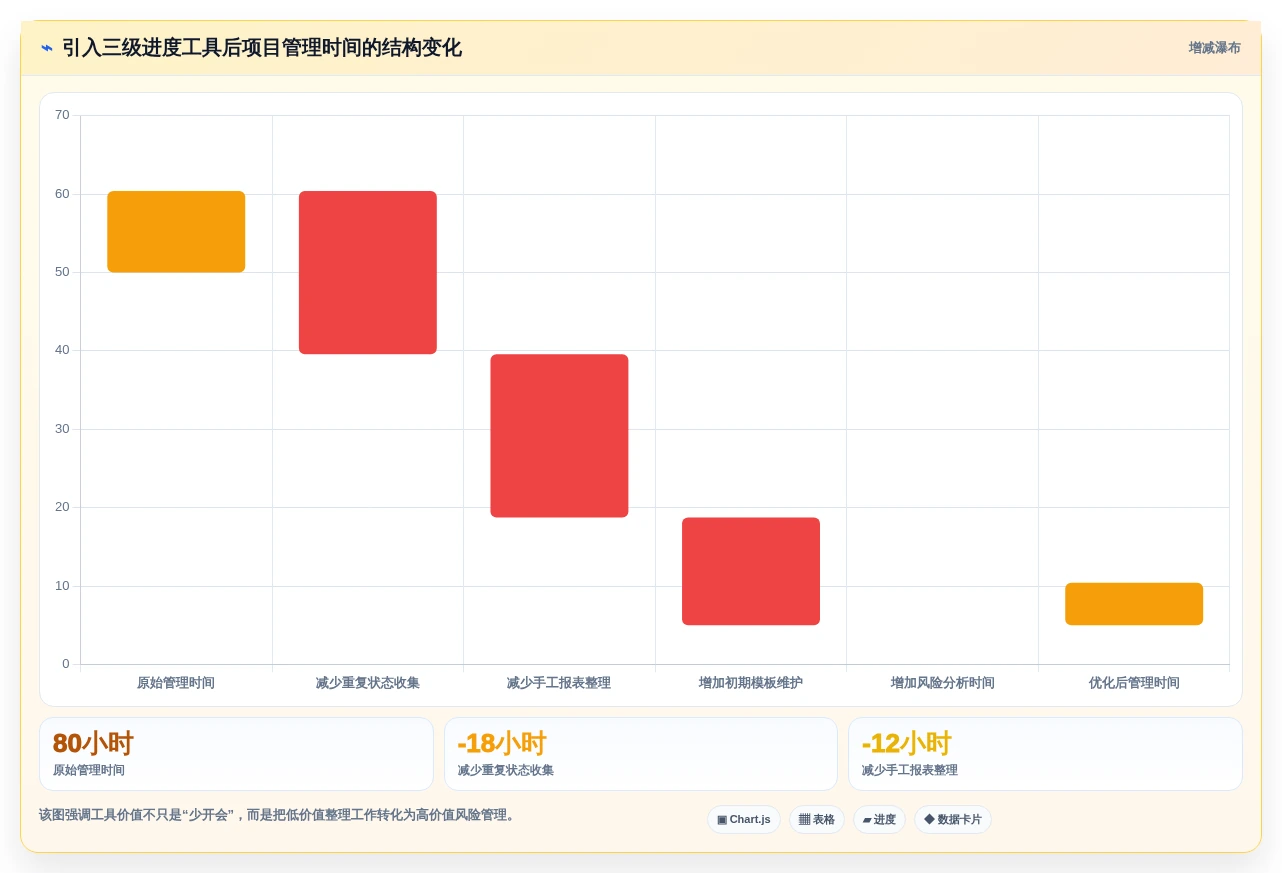Click the red bar above 增加初期模板维护

[x=751, y=571]
